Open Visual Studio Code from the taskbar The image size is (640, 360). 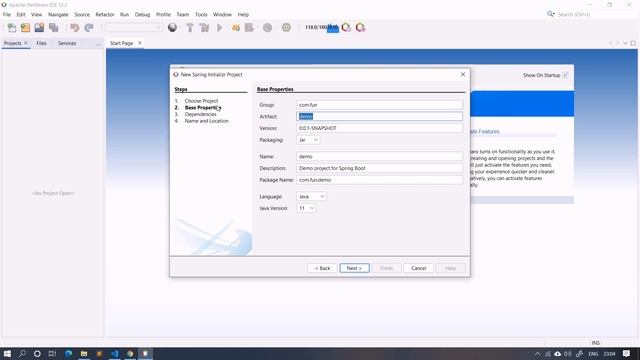tap(115, 353)
